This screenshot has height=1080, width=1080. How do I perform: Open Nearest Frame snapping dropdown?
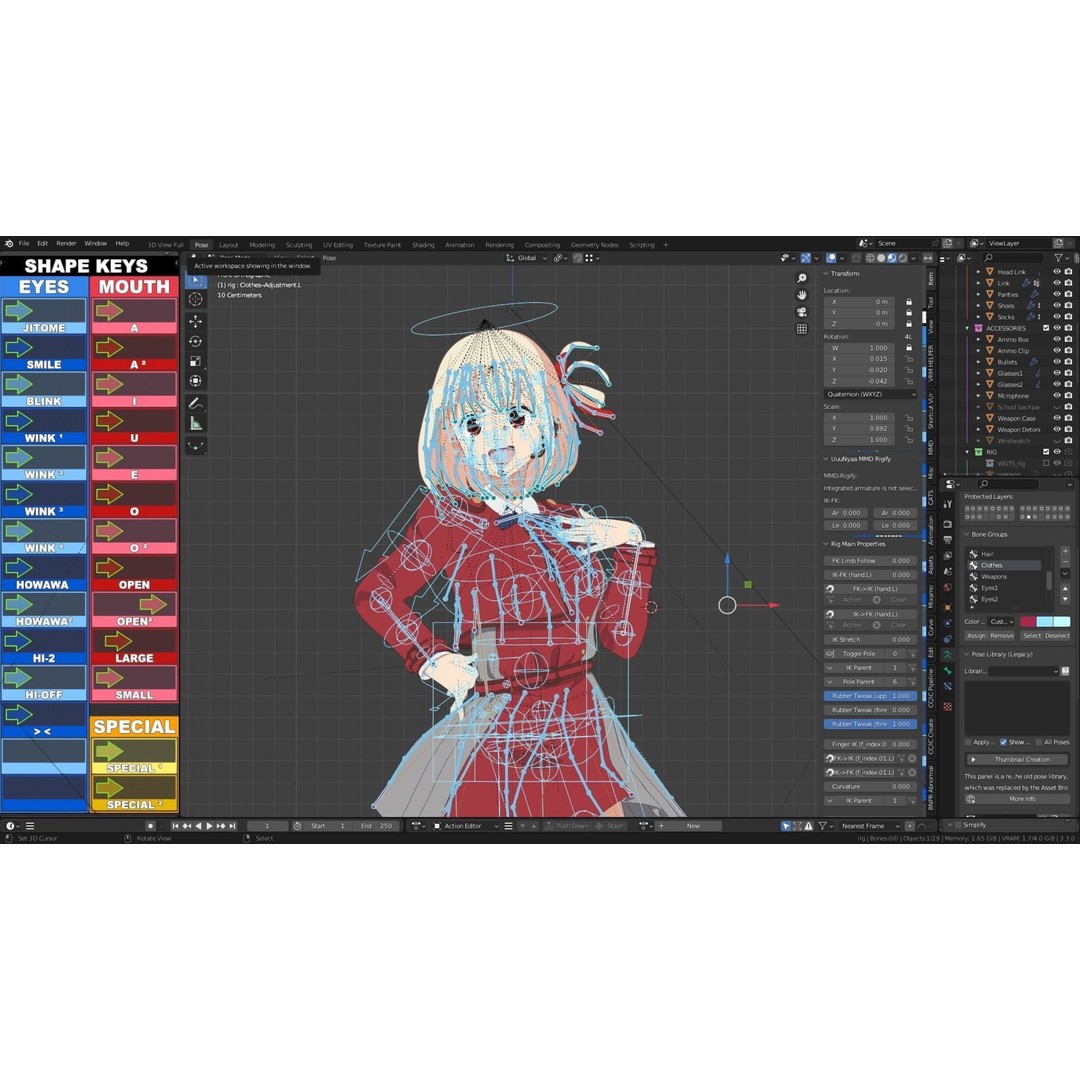point(871,826)
